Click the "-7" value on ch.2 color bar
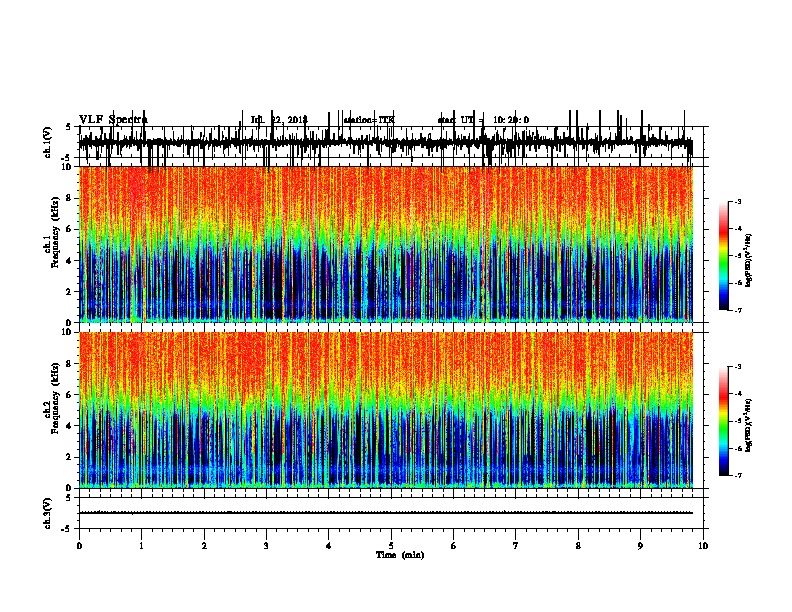The image size is (792, 612). point(737,476)
